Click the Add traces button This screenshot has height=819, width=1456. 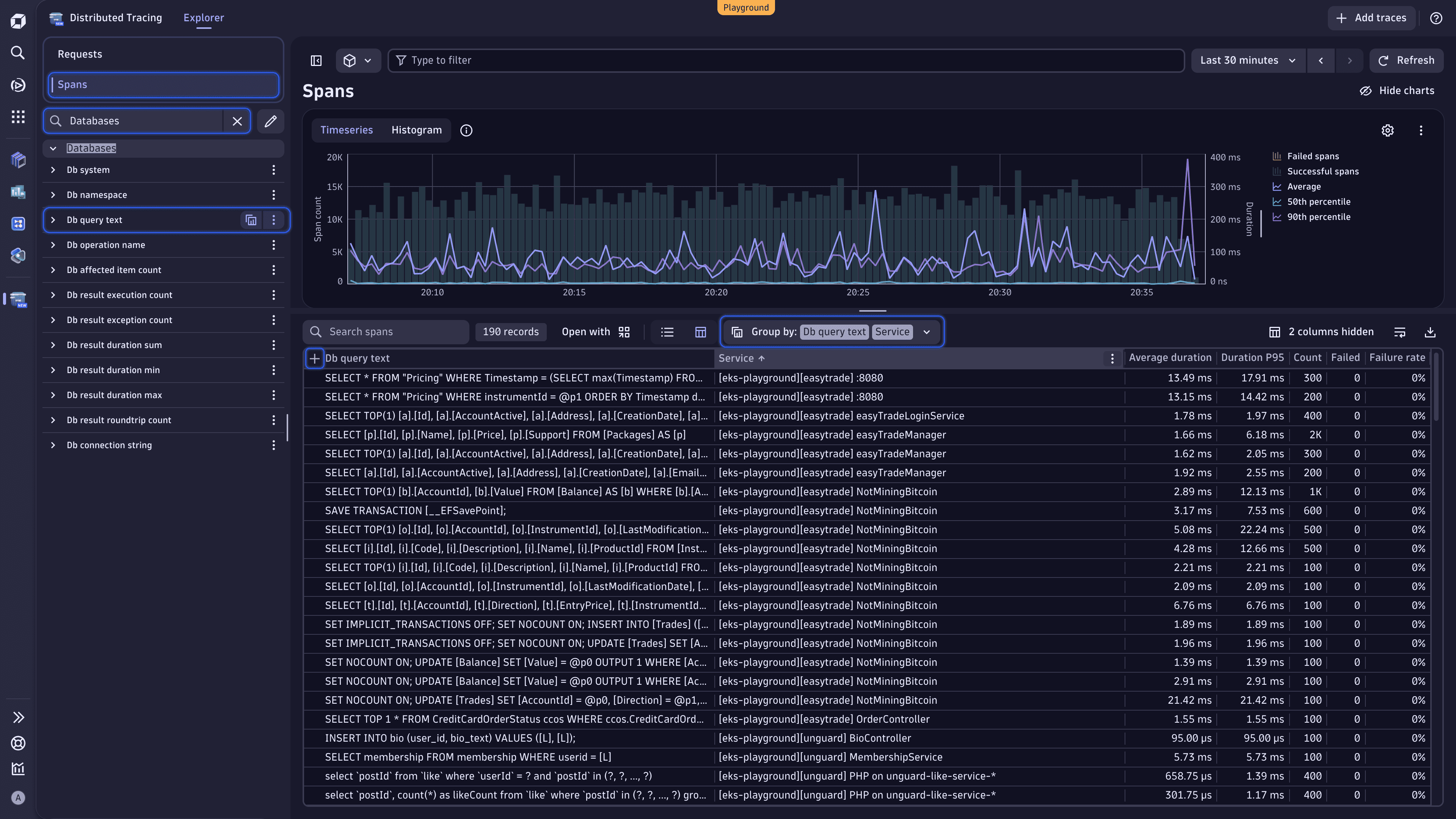(x=1371, y=17)
